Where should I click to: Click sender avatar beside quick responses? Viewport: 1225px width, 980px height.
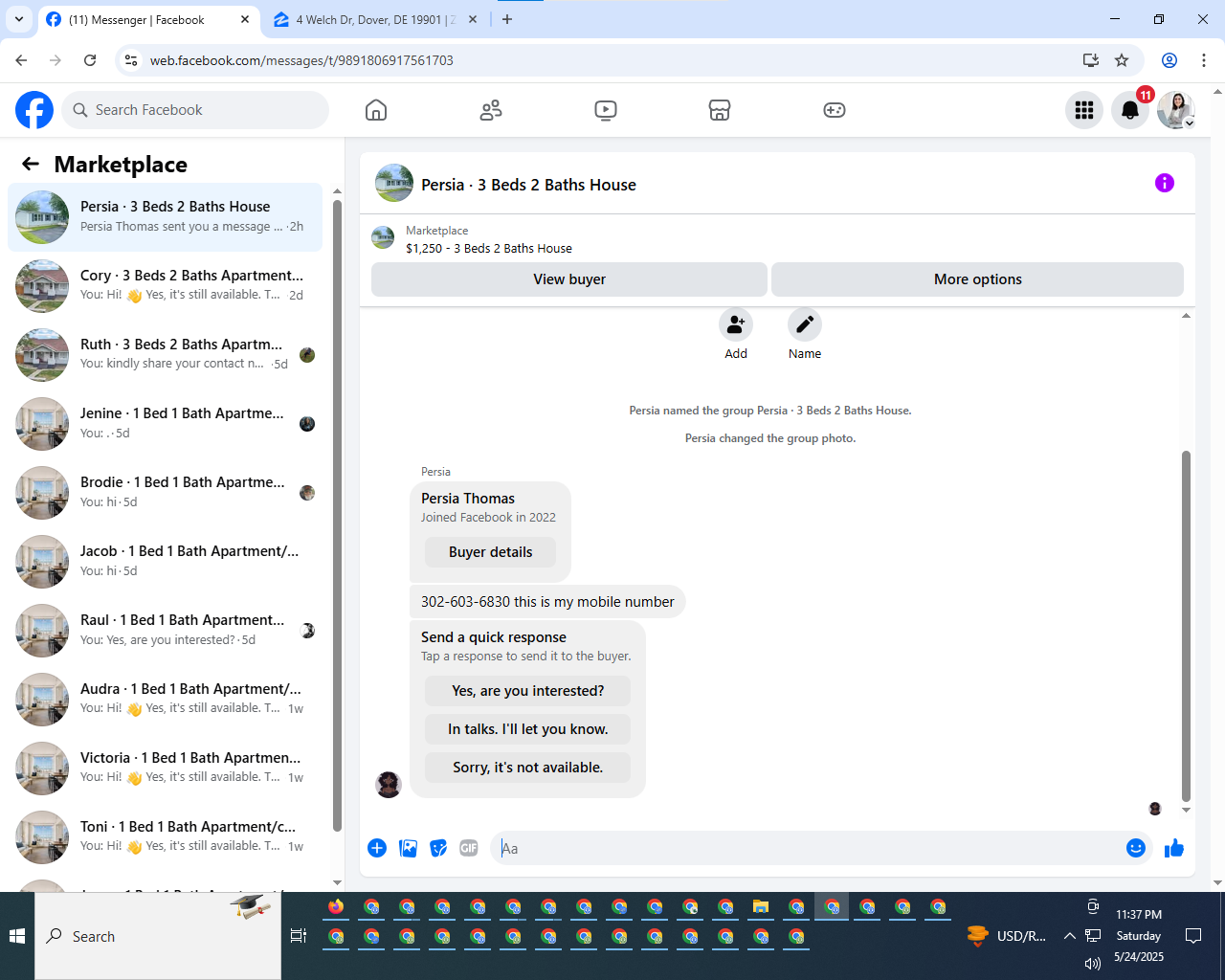point(389,785)
